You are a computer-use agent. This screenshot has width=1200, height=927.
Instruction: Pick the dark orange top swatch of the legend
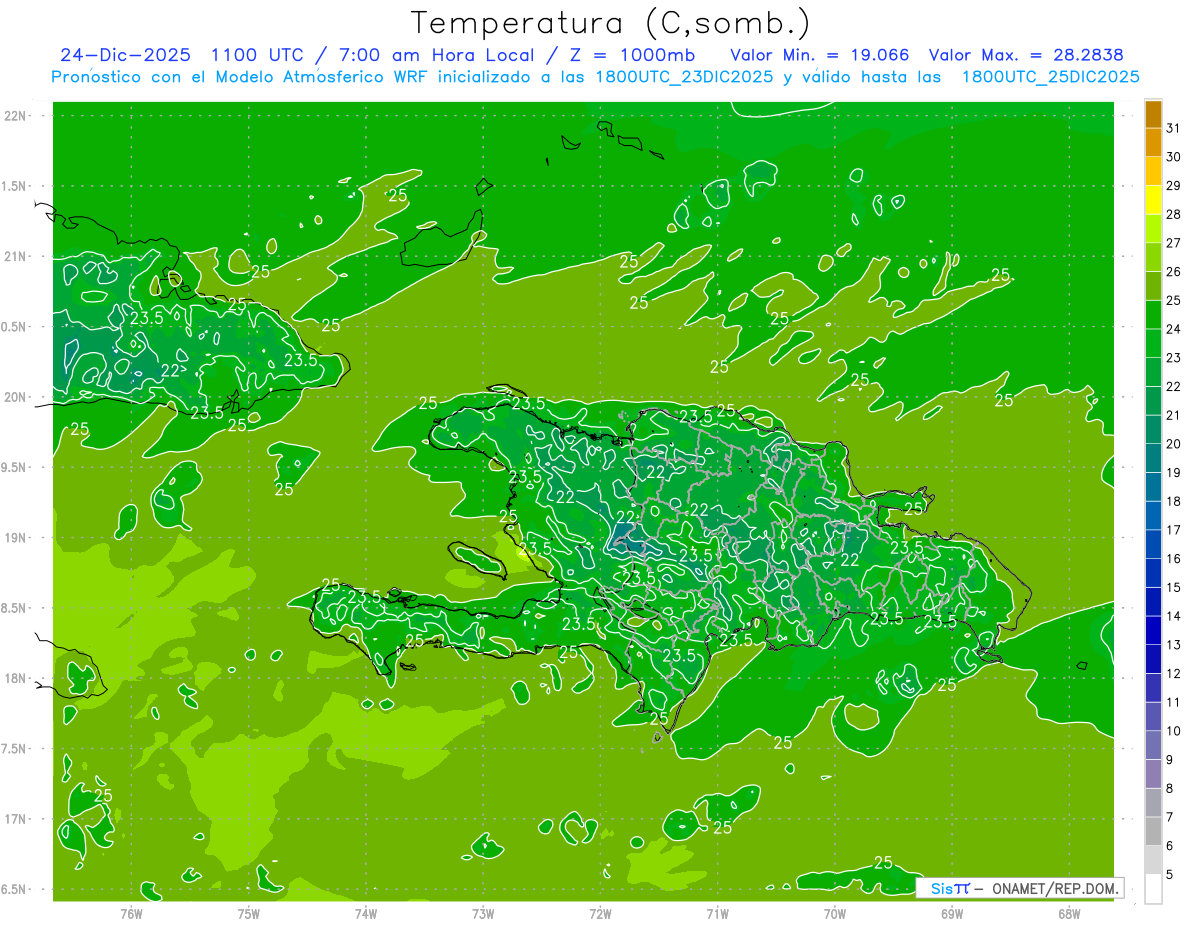pos(1153,115)
